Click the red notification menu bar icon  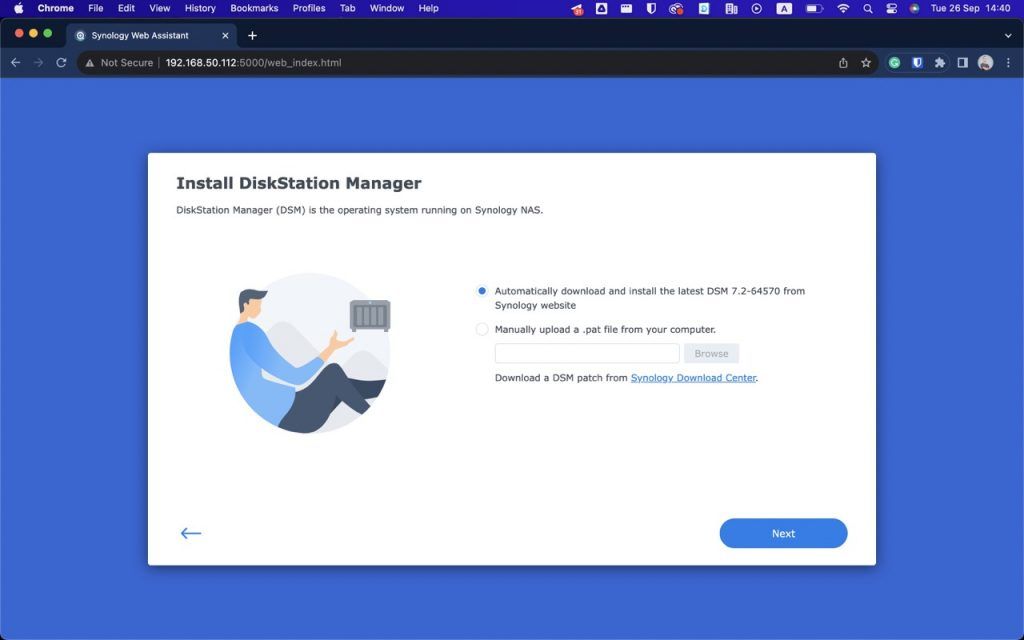577,9
